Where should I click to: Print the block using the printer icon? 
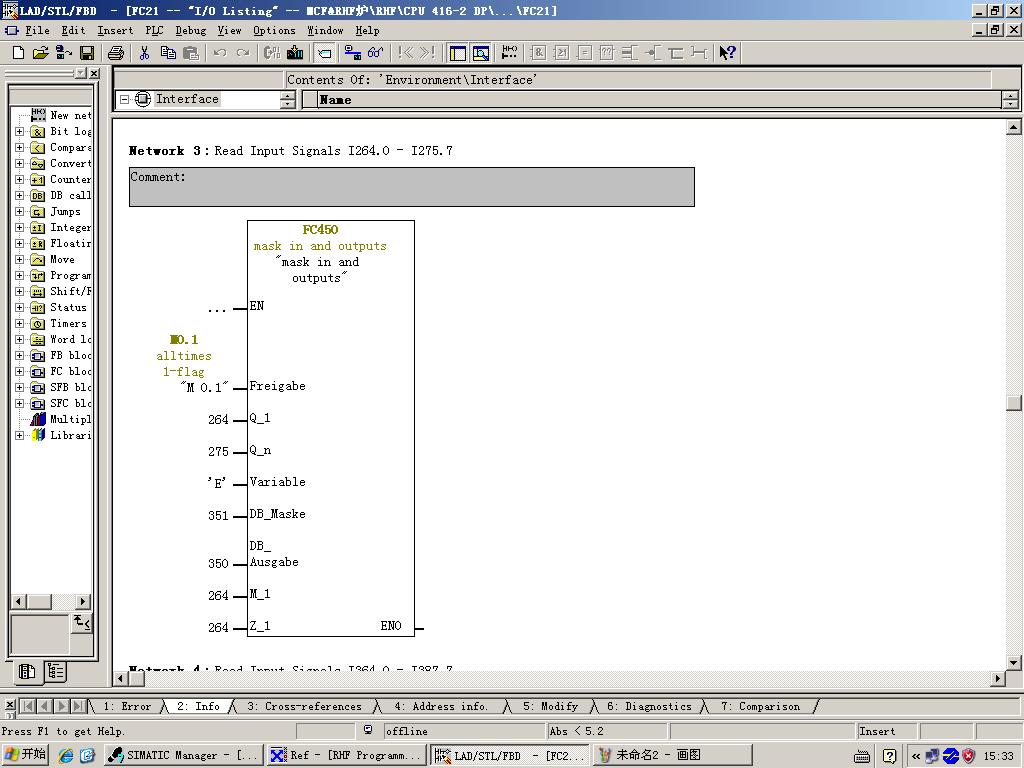[116, 53]
